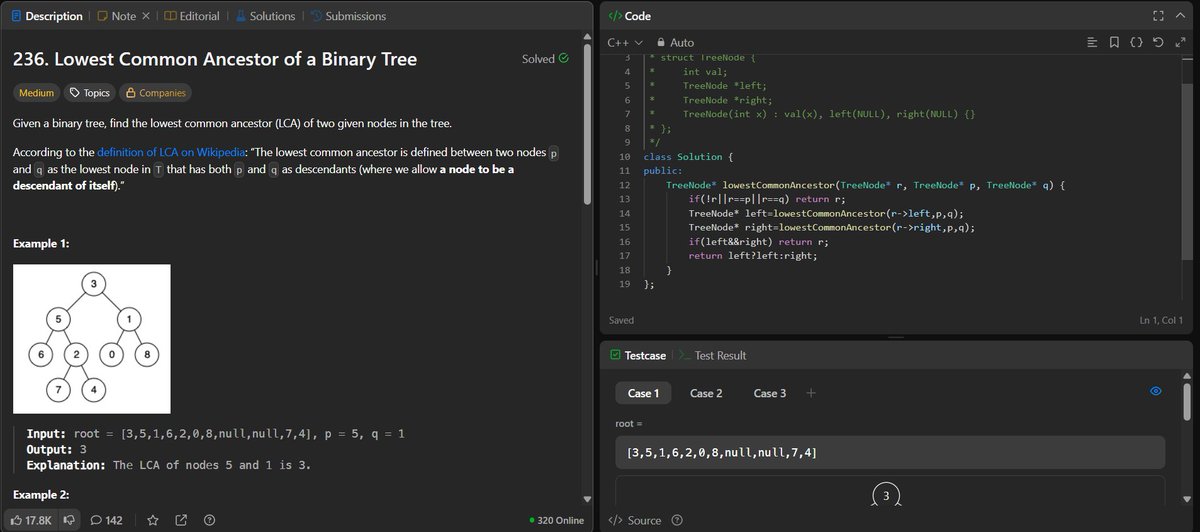The width and height of the screenshot is (1200, 532).
Task: Open the Submissions tab
Action: 348,16
